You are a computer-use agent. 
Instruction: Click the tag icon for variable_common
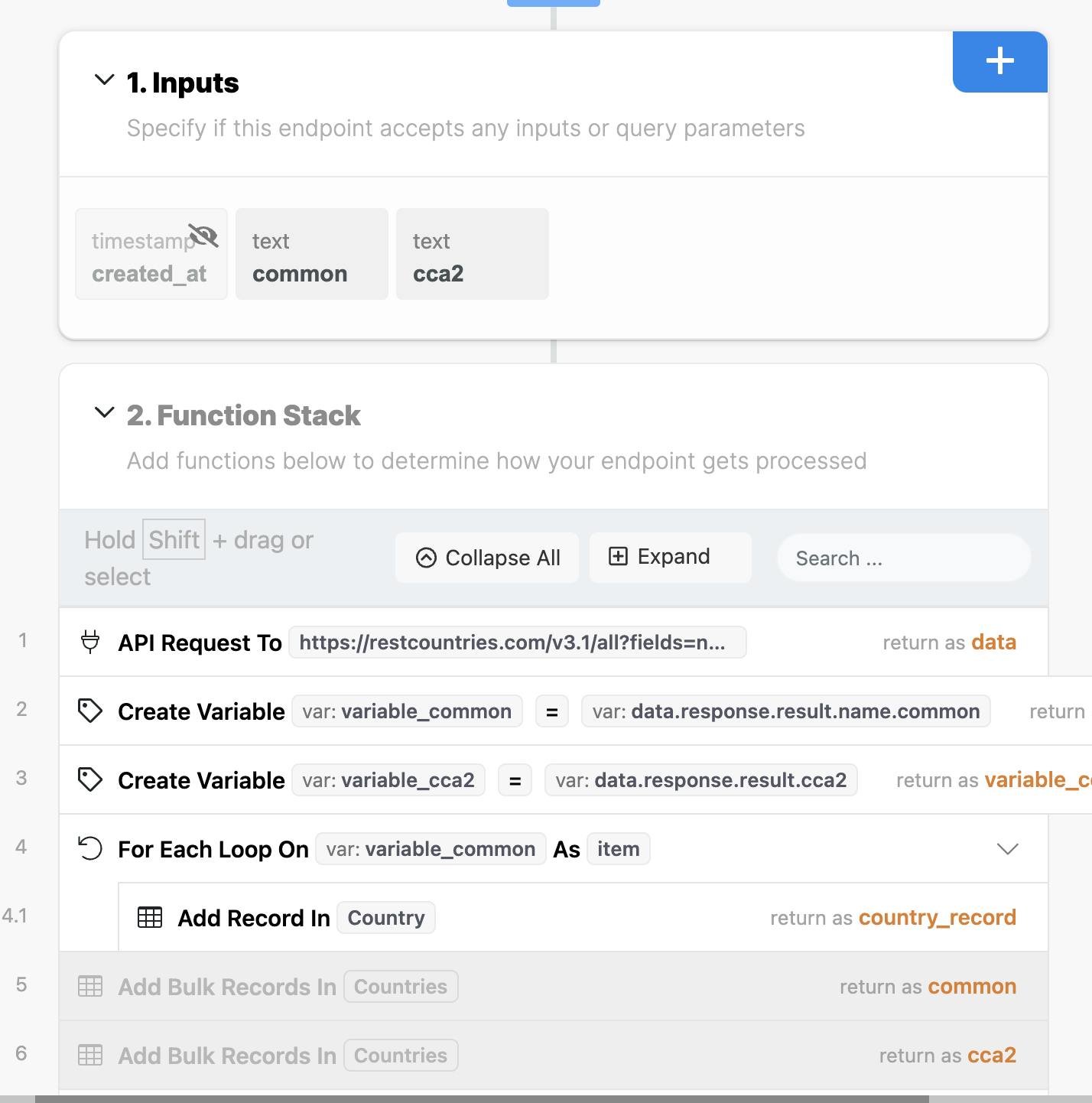point(90,711)
